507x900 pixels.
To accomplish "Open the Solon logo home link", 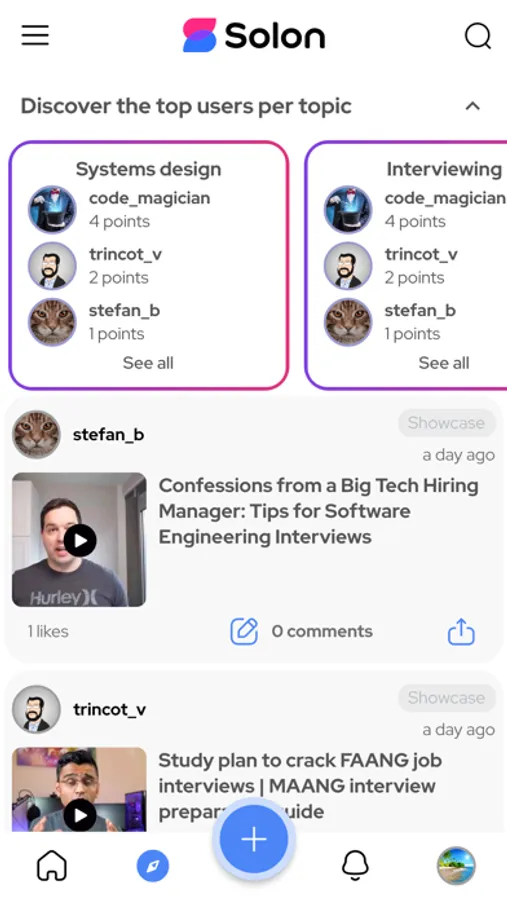I will pos(254,36).
